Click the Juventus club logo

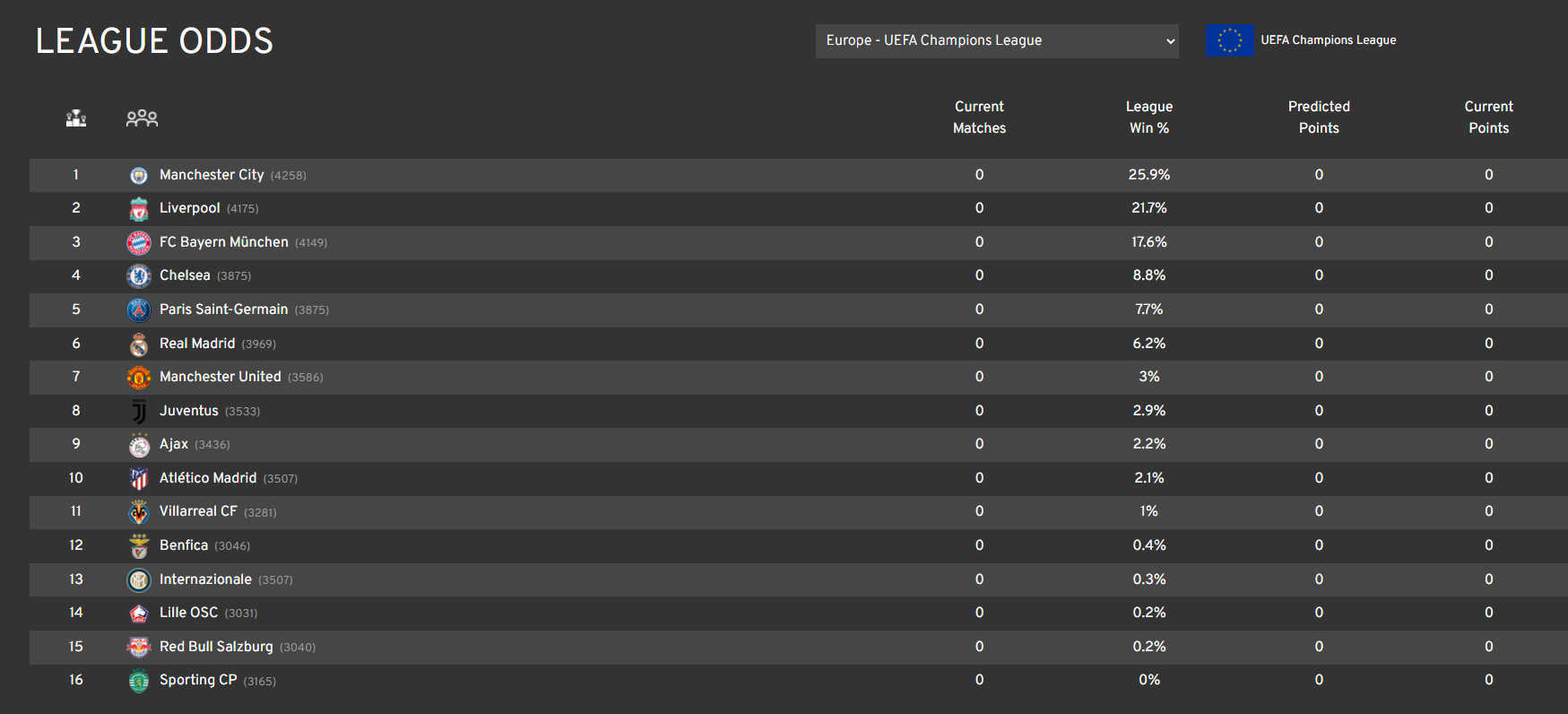(x=138, y=411)
